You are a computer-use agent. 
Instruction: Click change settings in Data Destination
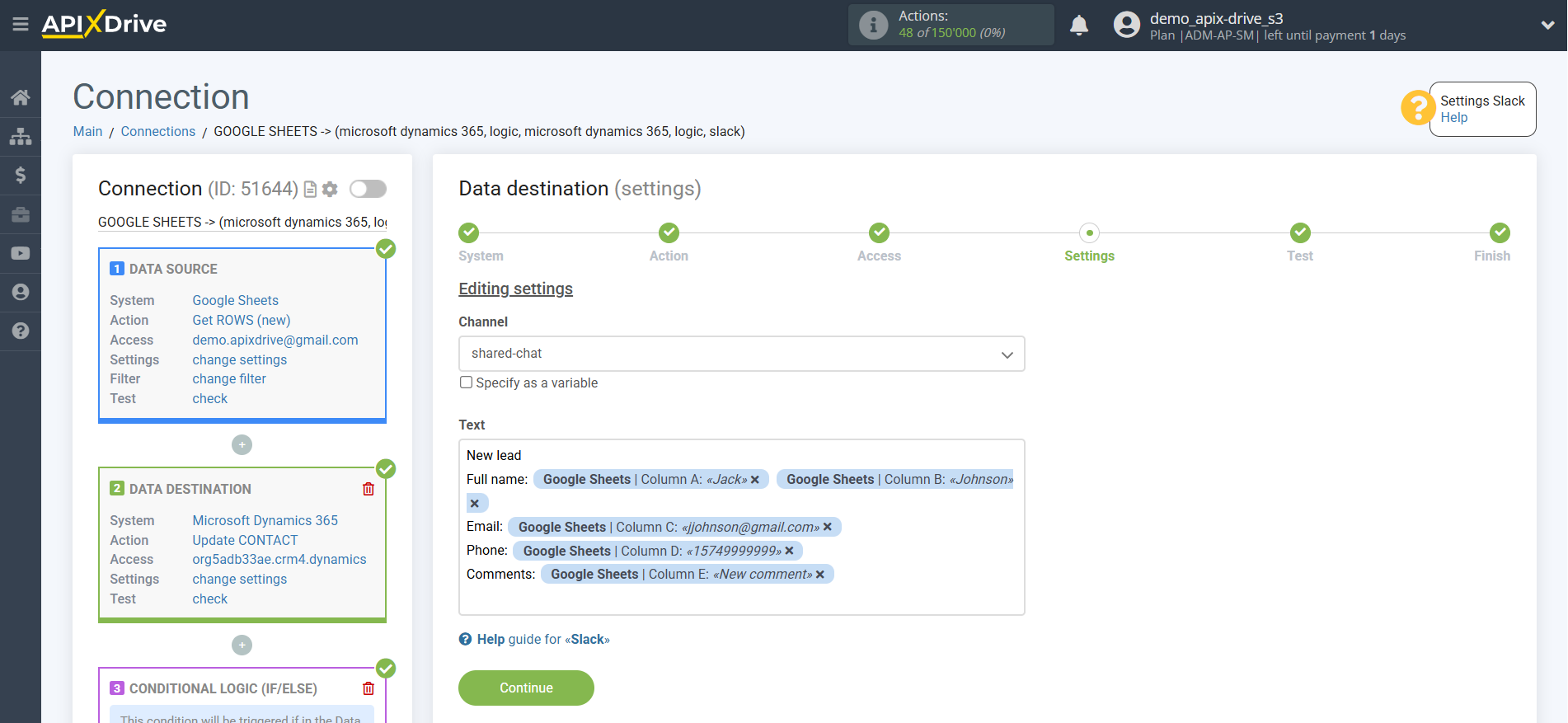tap(239, 580)
